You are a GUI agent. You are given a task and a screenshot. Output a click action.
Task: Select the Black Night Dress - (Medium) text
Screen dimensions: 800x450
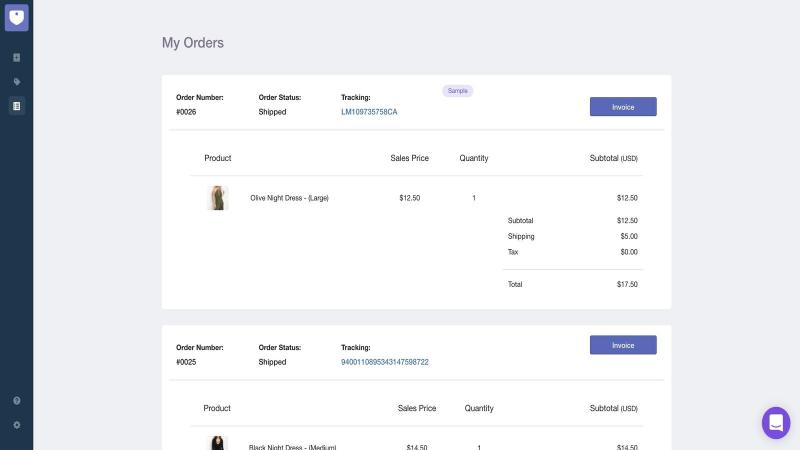click(x=292, y=447)
